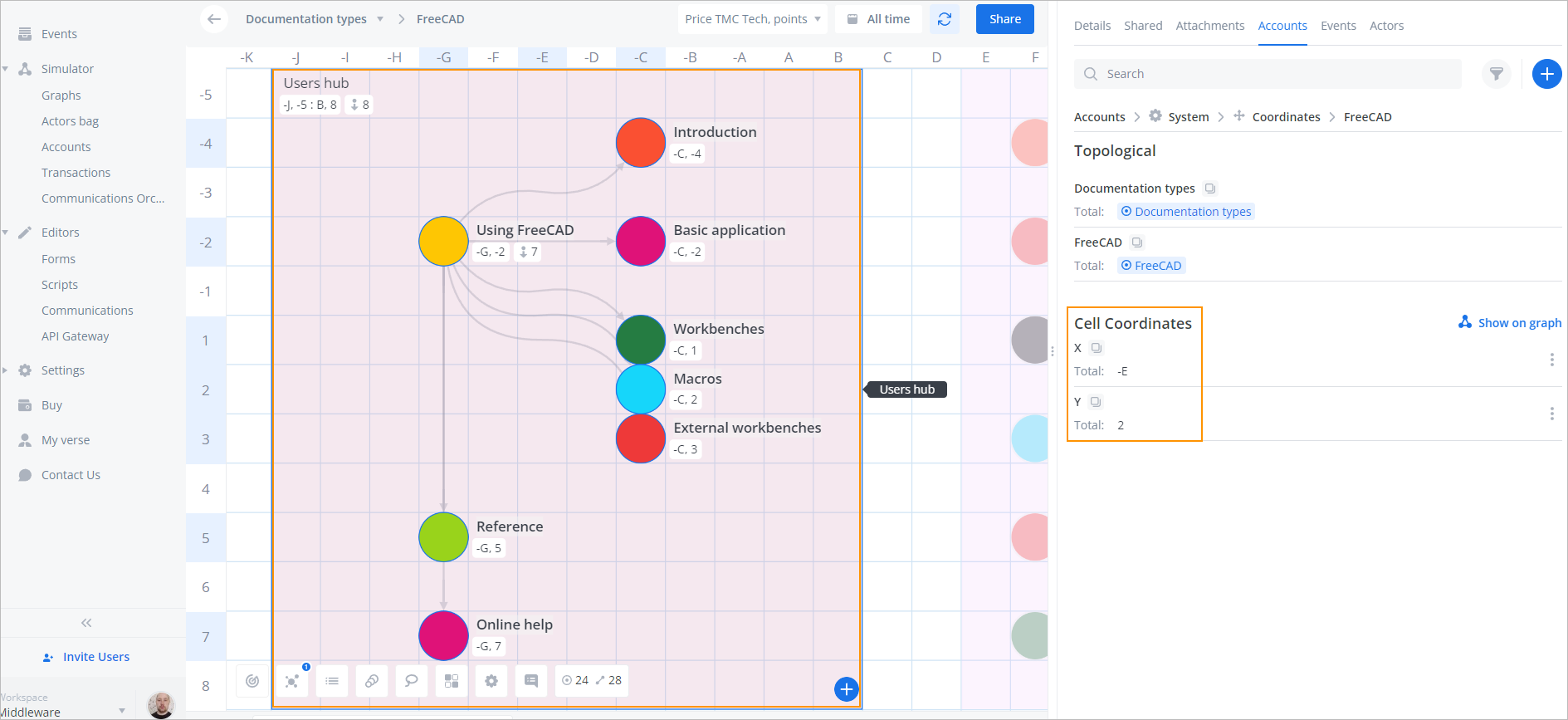Go back with the arrow button
This screenshot has height=720, width=1568.
[x=214, y=19]
